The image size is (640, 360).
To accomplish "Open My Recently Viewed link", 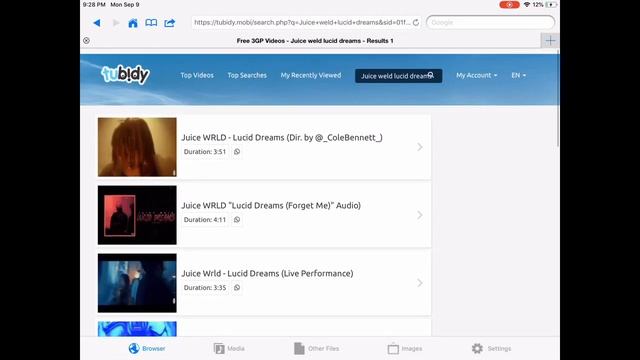I will (311, 75).
